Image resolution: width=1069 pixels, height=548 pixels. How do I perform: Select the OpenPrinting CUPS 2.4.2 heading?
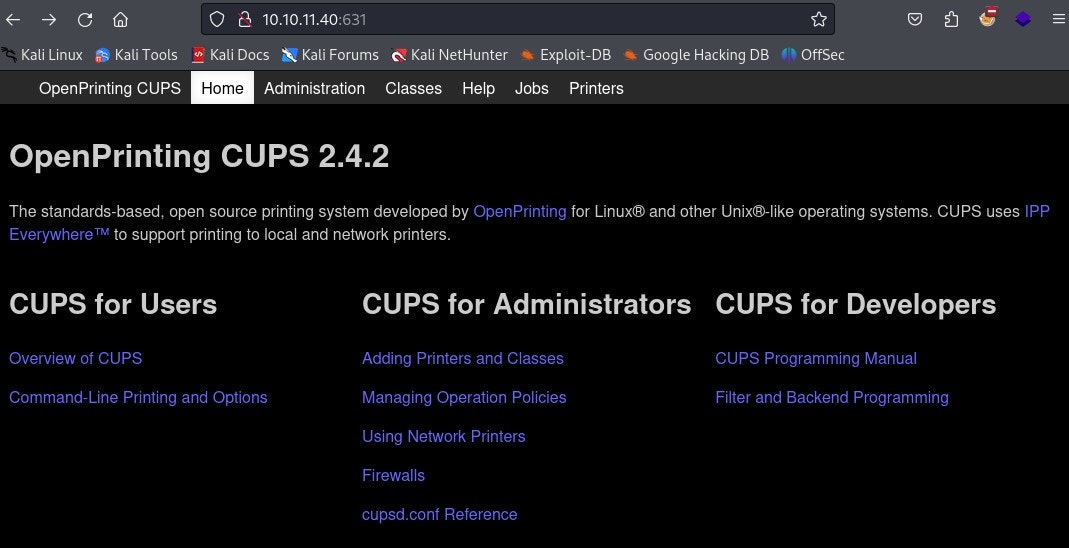point(199,157)
